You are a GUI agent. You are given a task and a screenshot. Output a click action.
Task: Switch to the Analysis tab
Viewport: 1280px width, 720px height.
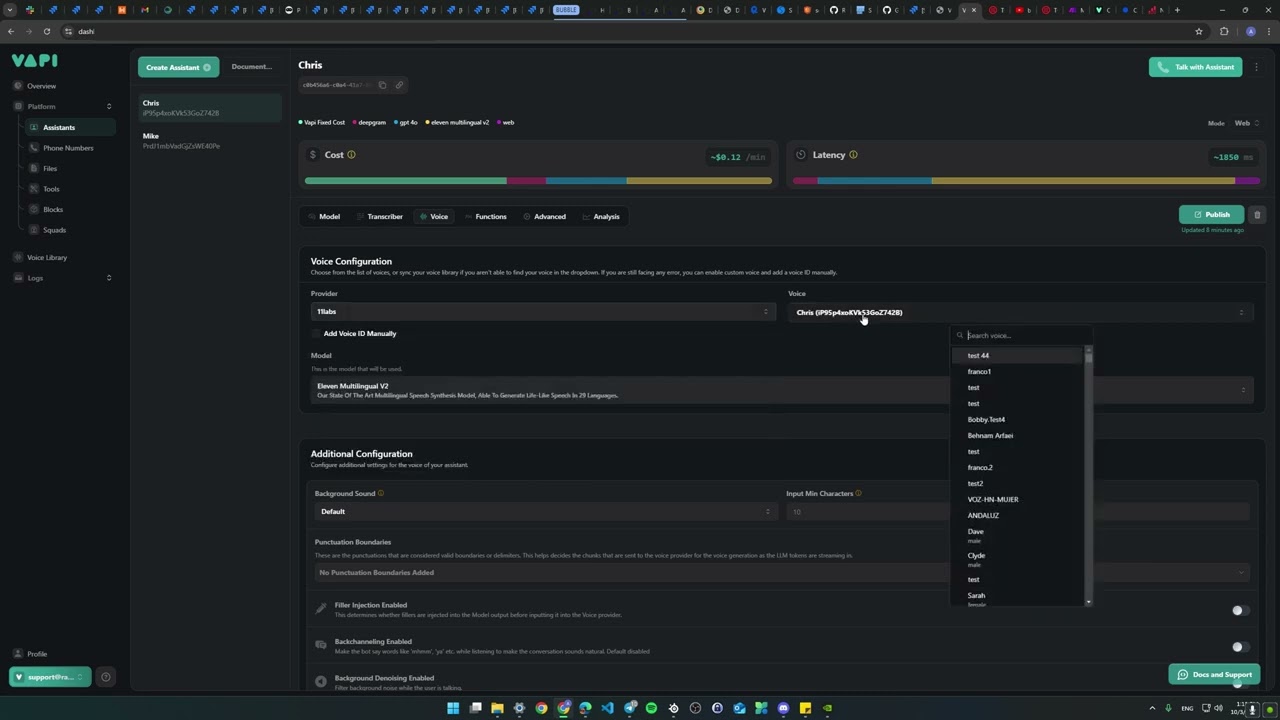(601, 217)
